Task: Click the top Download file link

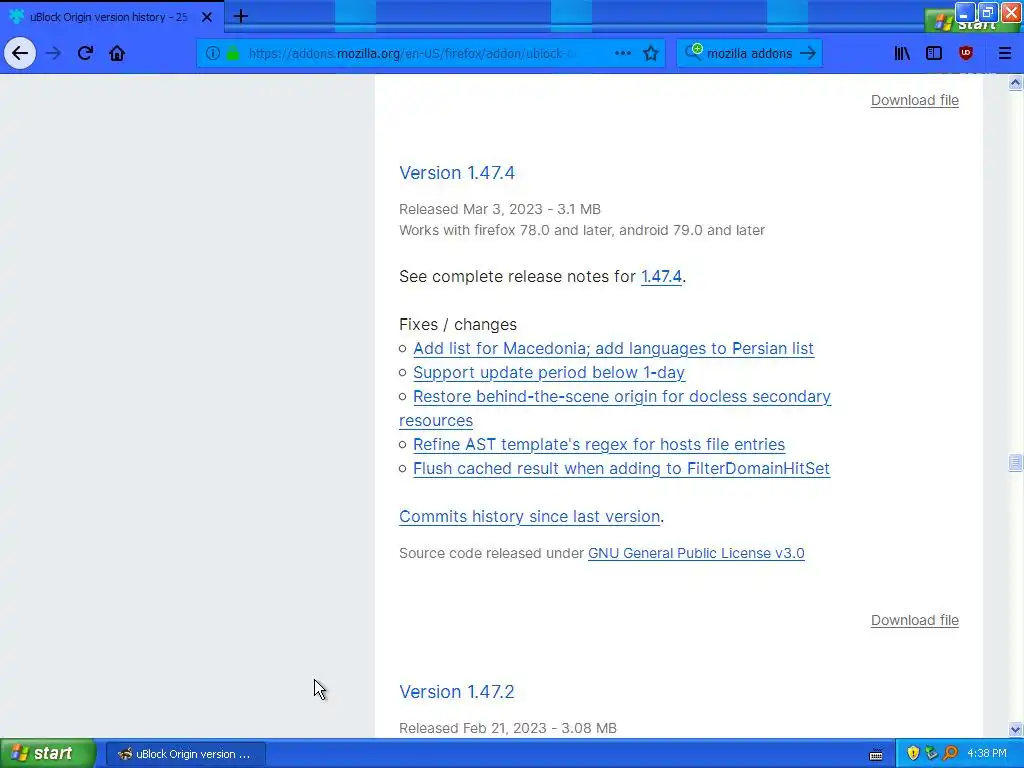Action: point(914,100)
